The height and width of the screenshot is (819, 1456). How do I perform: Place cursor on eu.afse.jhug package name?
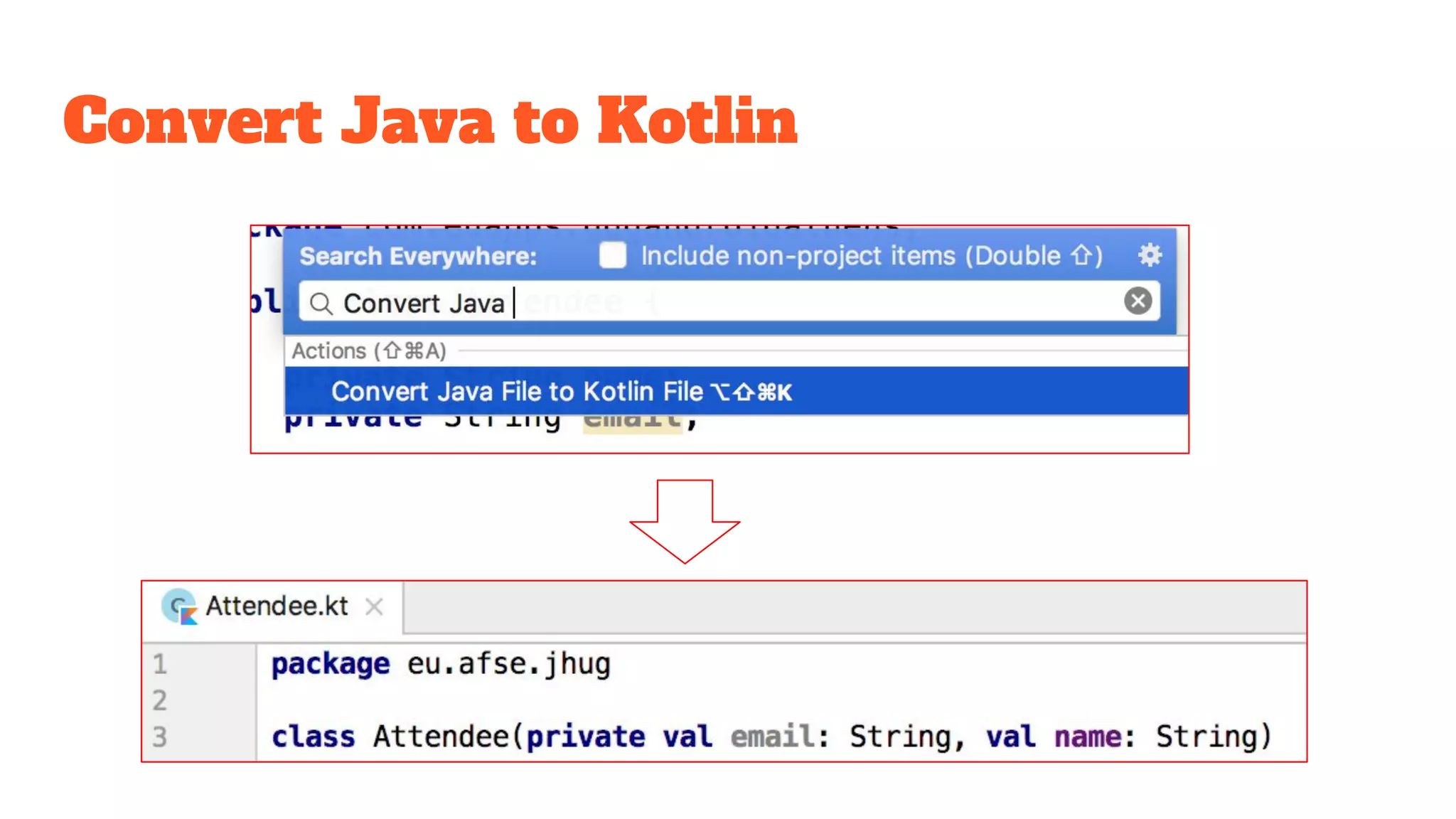click(509, 665)
